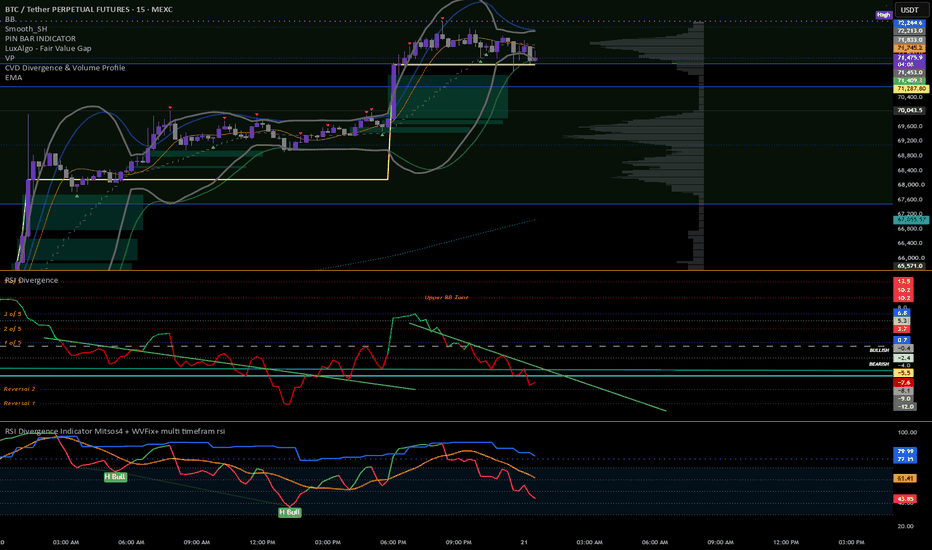
Task: Select CVD Divergence & Volume Profile legend
Action: (65, 68)
